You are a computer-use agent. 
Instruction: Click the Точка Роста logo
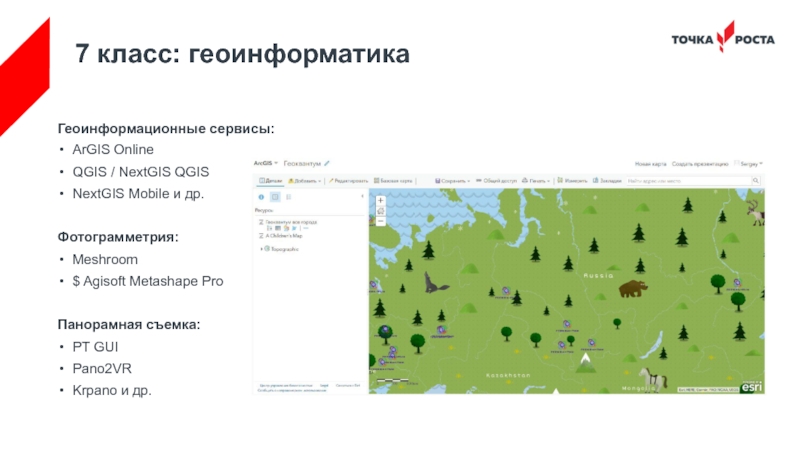coord(723,37)
